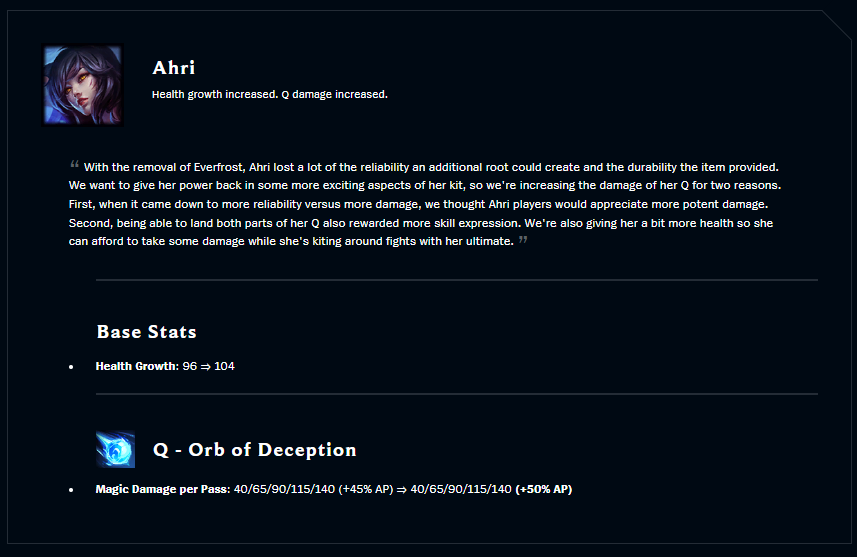The height and width of the screenshot is (557, 857).
Task: Click the cut corner of the panel border
Action: pos(837,25)
